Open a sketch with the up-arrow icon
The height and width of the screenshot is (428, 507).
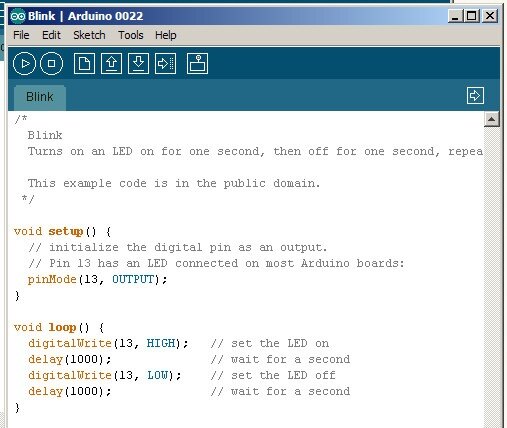[111, 63]
